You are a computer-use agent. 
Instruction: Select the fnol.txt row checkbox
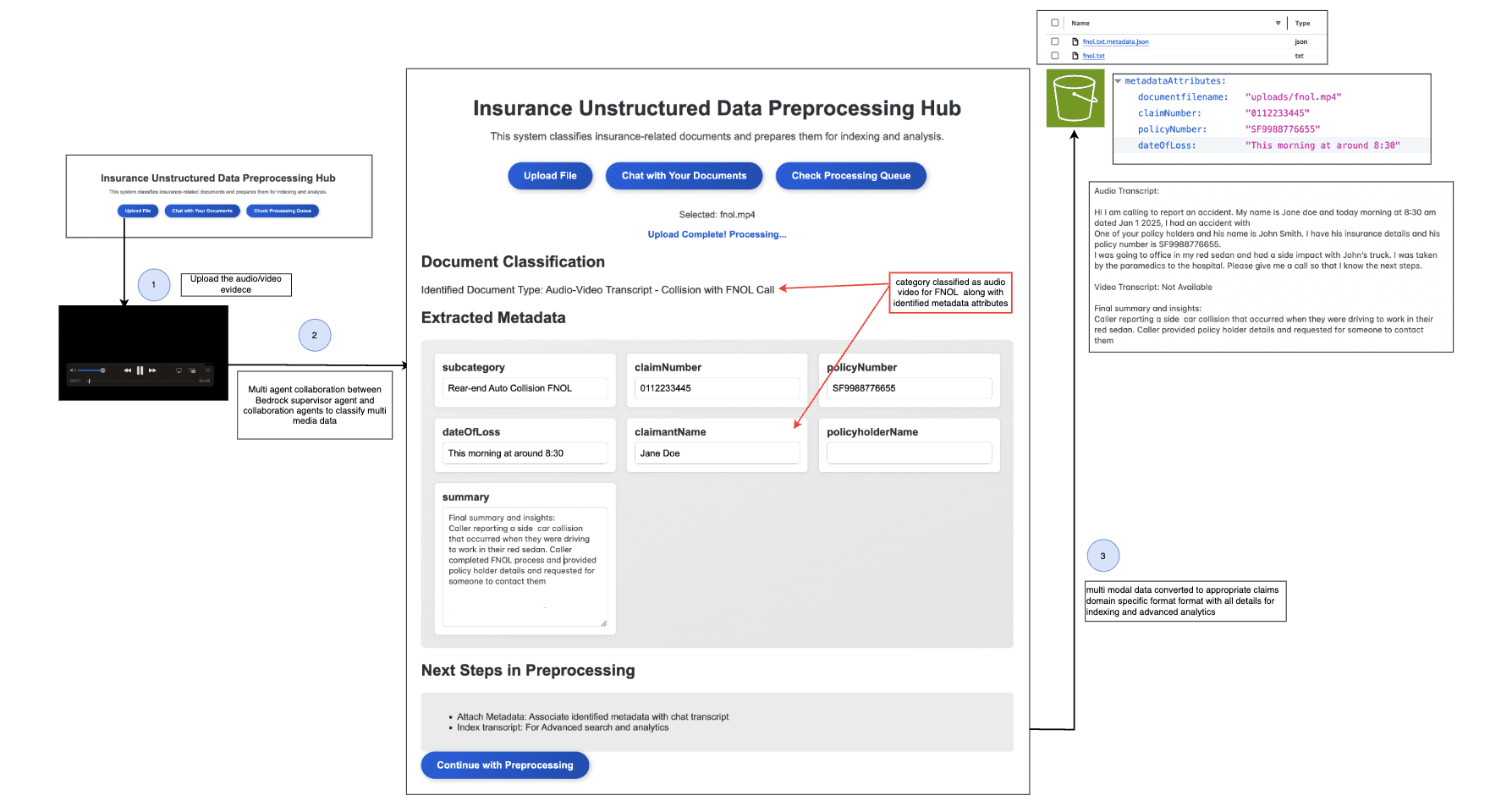[x=1055, y=56]
